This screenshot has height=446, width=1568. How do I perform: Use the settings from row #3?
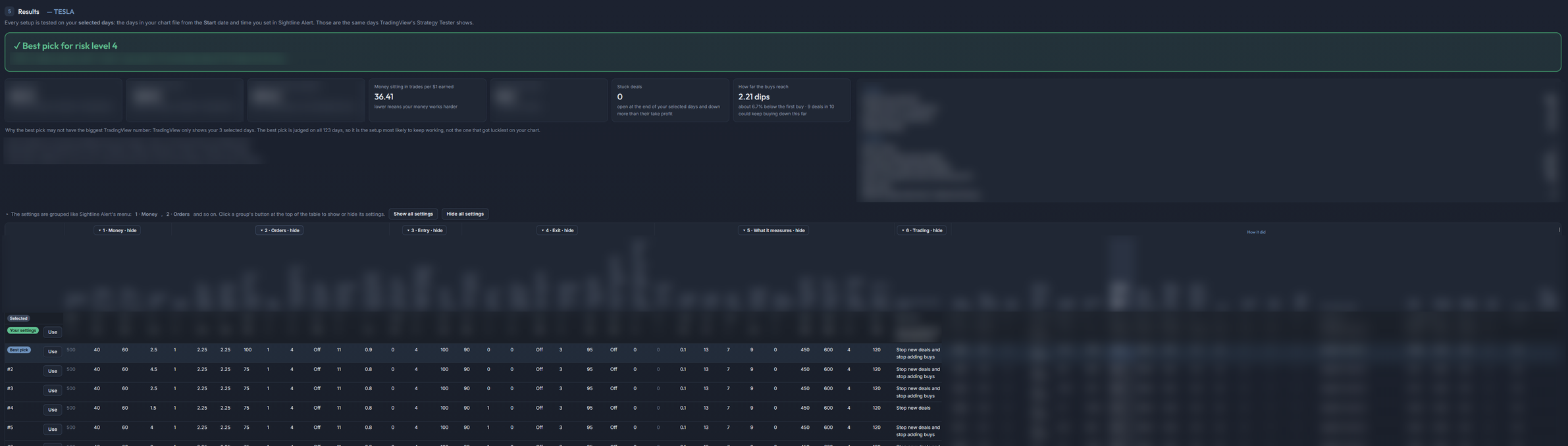[x=53, y=391]
